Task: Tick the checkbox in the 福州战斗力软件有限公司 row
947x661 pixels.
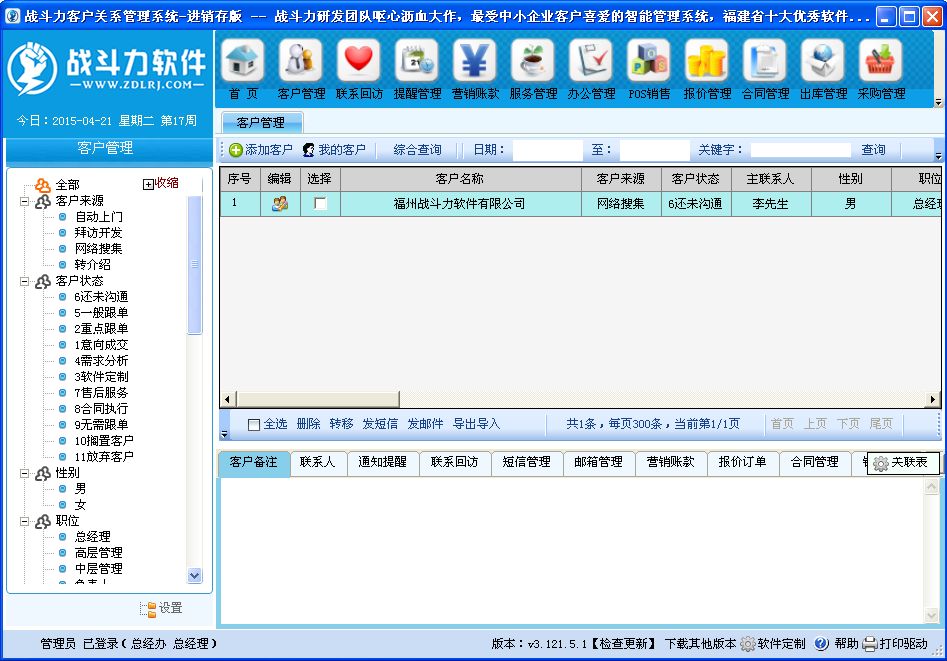Action: tap(320, 204)
